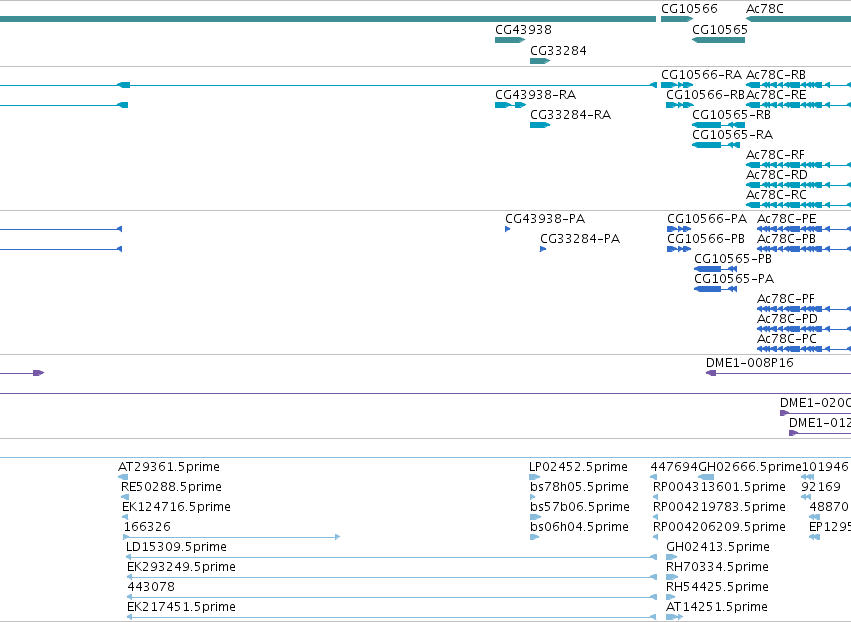Image resolution: width=851 pixels, height=622 pixels.
Task: Select the CG43938-RA transcript label
Action: [536, 95]
